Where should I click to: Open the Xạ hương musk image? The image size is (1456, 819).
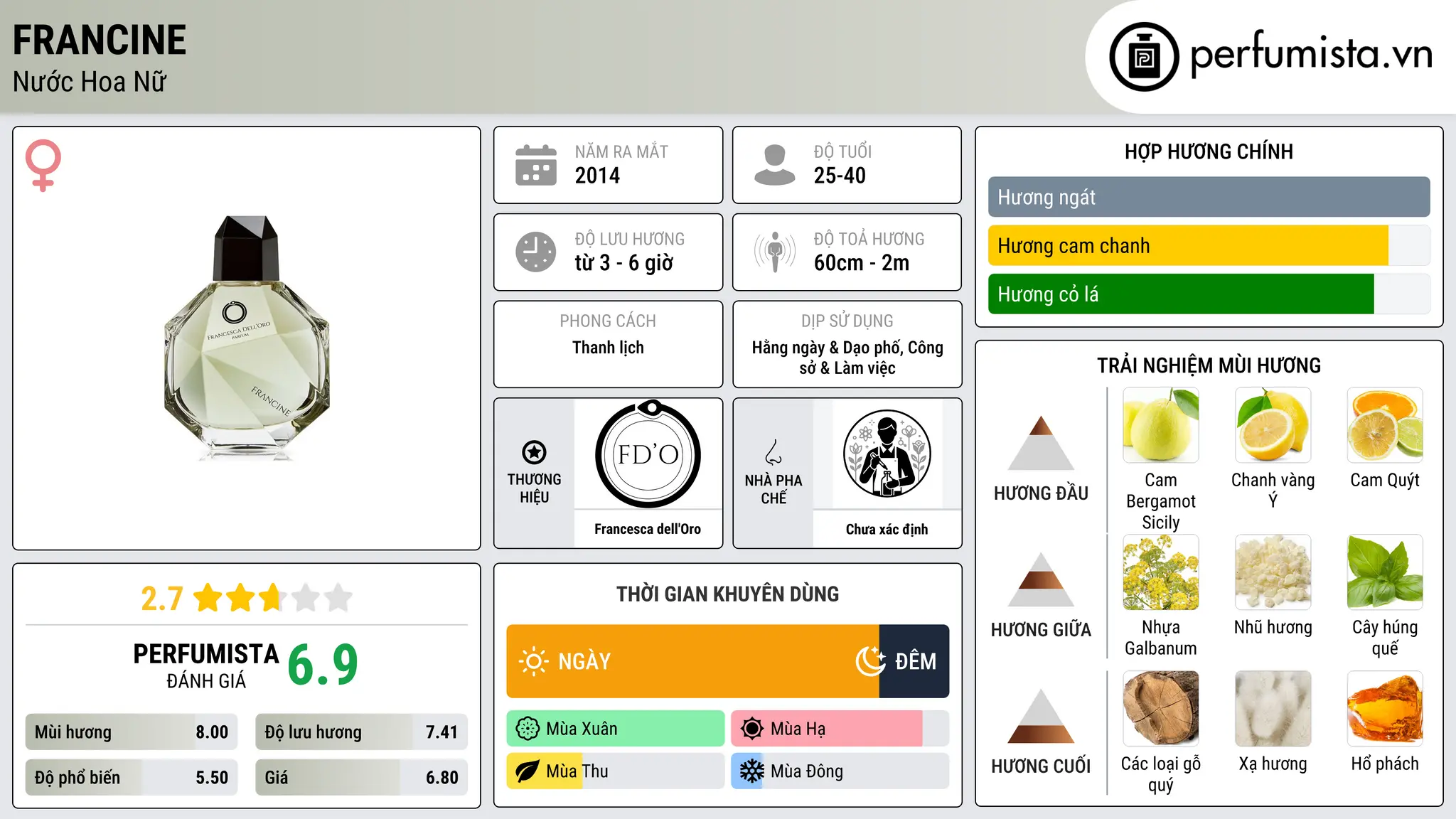[x=1273, y=709]
